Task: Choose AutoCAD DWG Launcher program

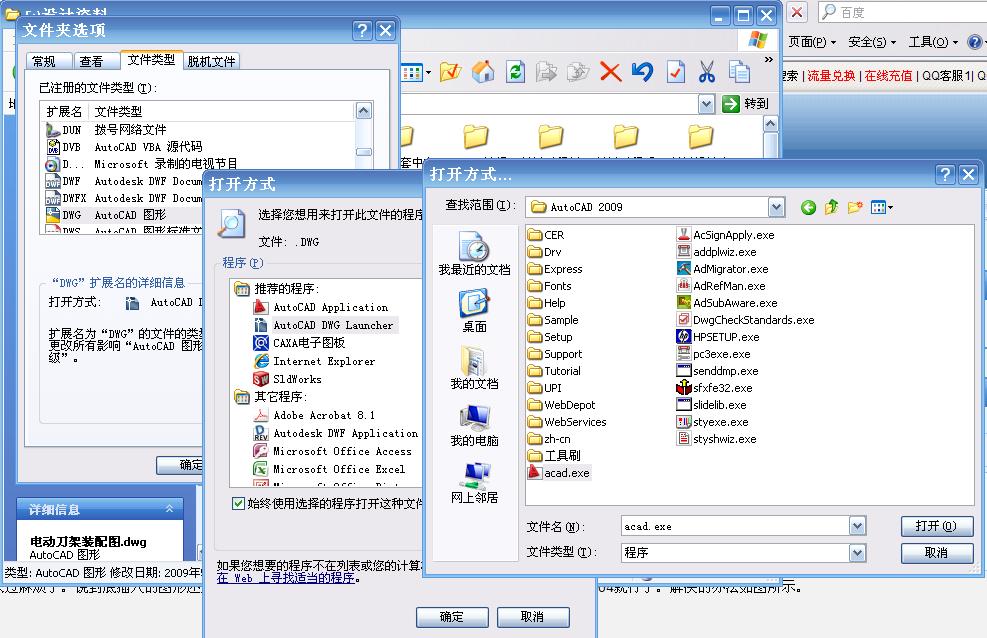Action: pos(324,325)
